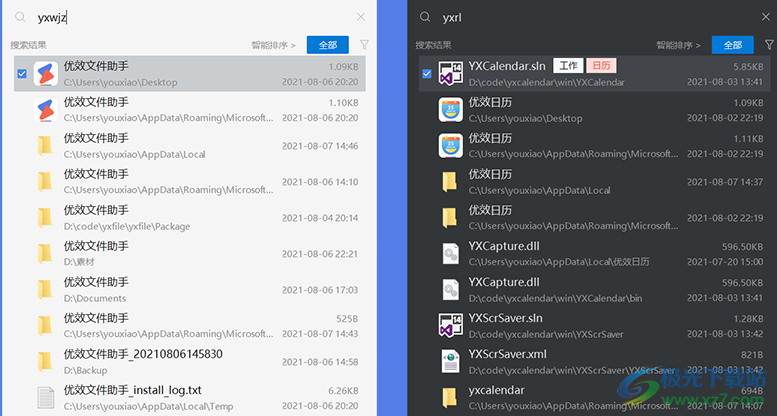Viewport: 777px width, 416px height.
Task: Select 优效文件助手_install_log.txt file name
Action: click(132, 390)
